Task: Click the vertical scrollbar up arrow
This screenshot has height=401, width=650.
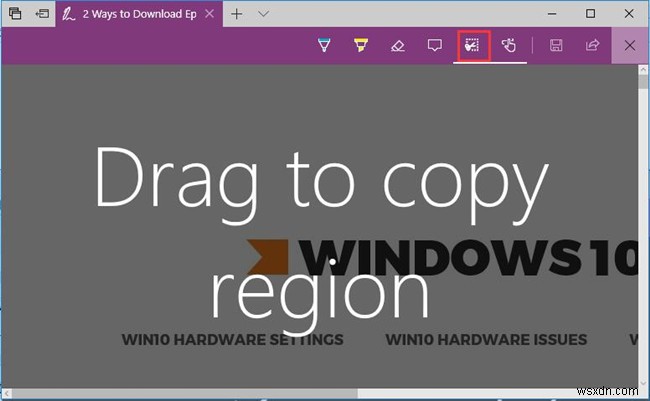Action: tap(643, 70)
